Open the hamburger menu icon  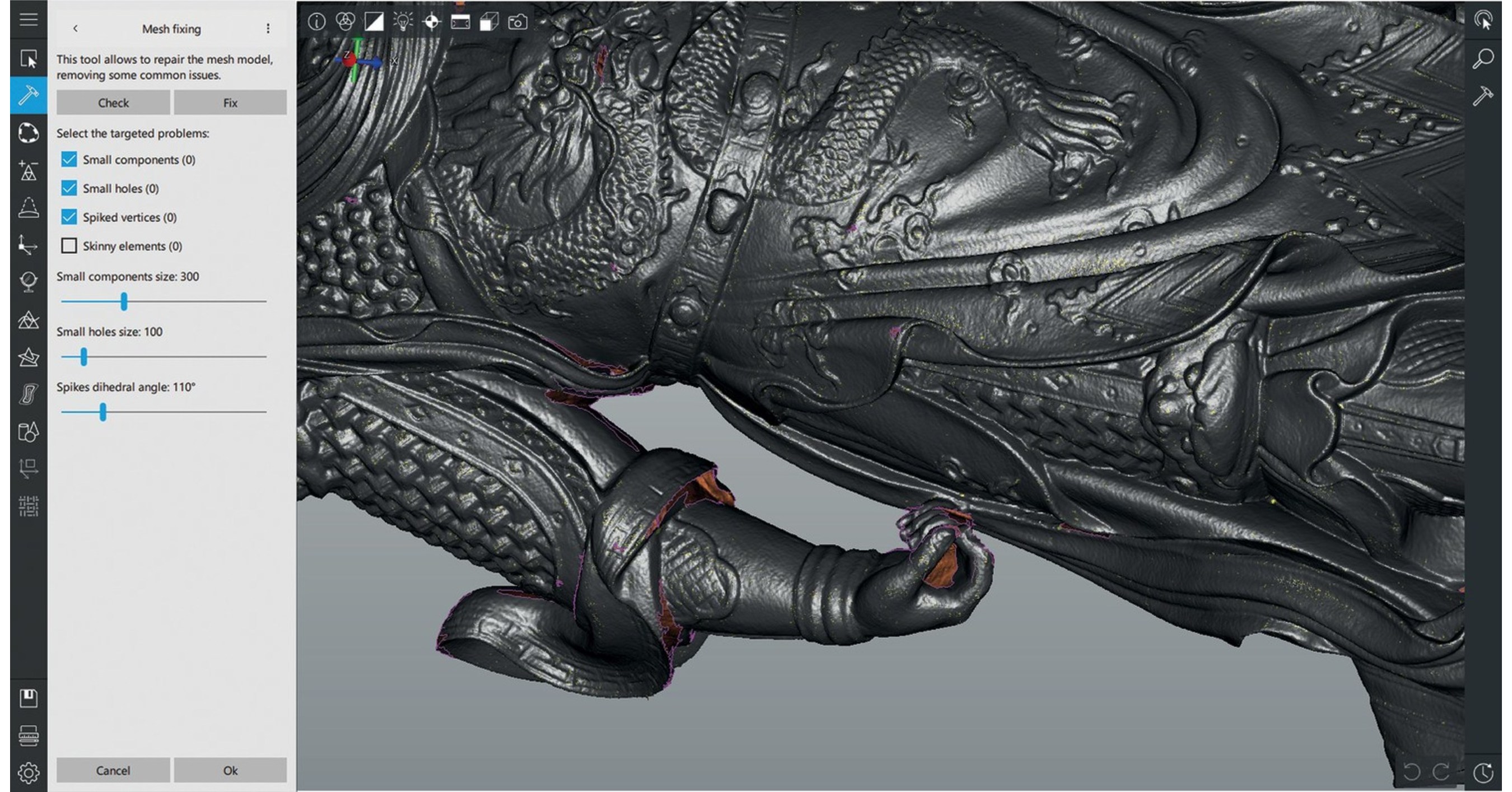pos(28,20)
